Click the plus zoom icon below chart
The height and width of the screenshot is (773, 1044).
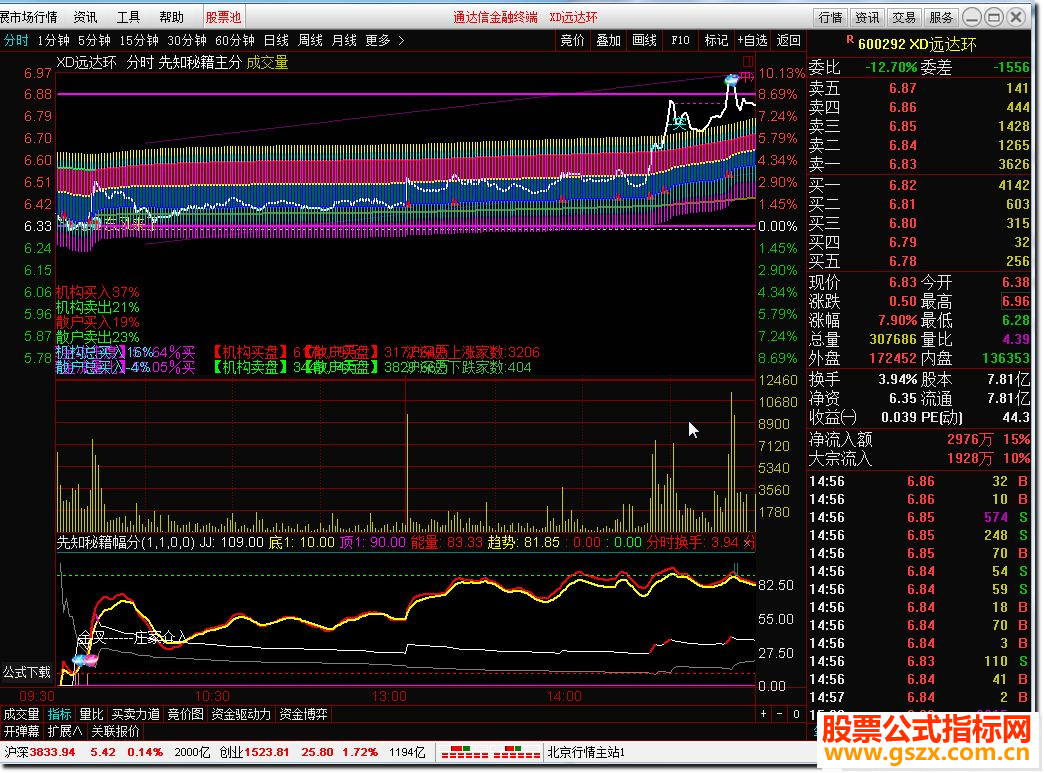[763, 714]
